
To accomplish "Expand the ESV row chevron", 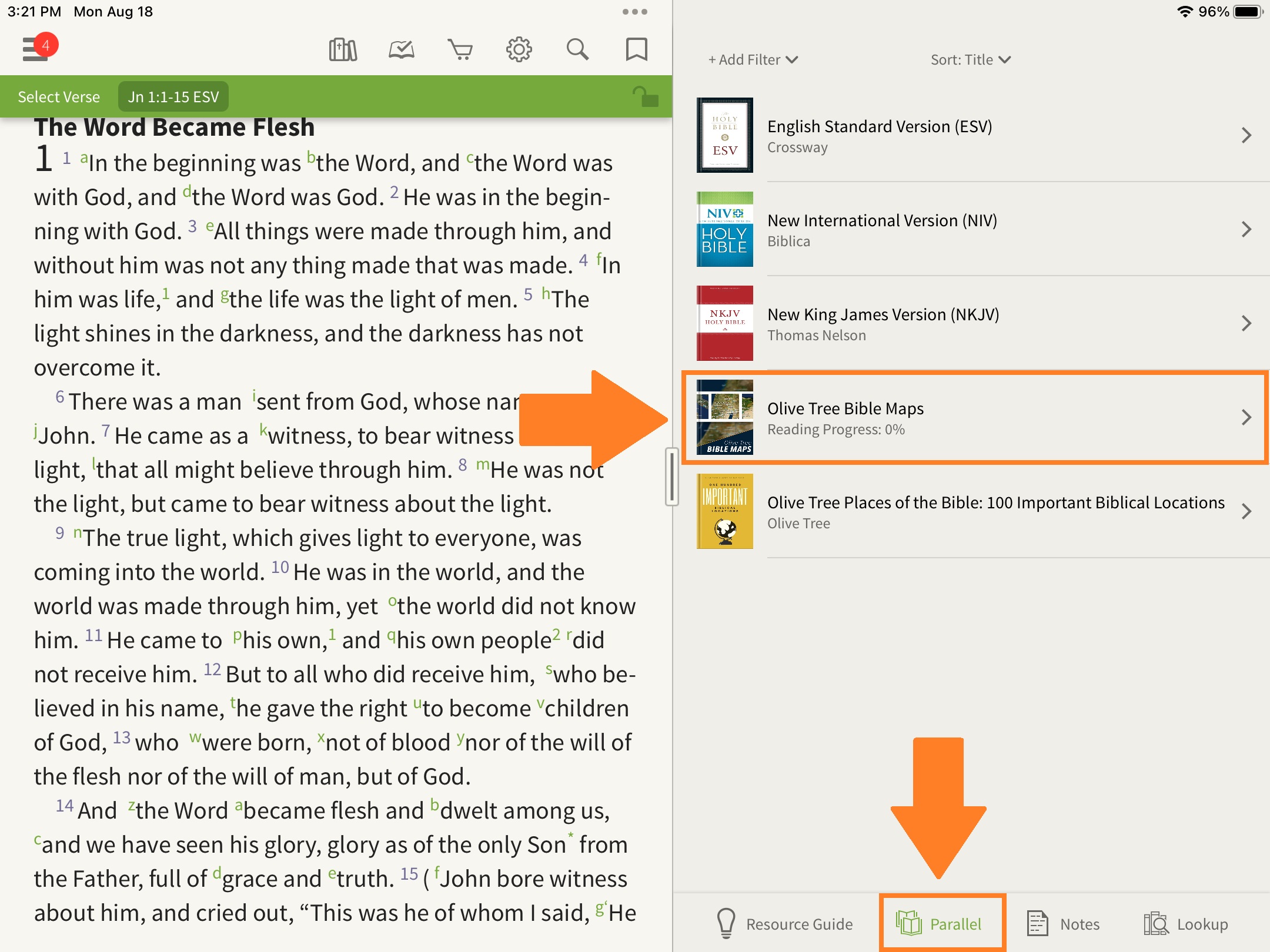I will [1246, 135].
